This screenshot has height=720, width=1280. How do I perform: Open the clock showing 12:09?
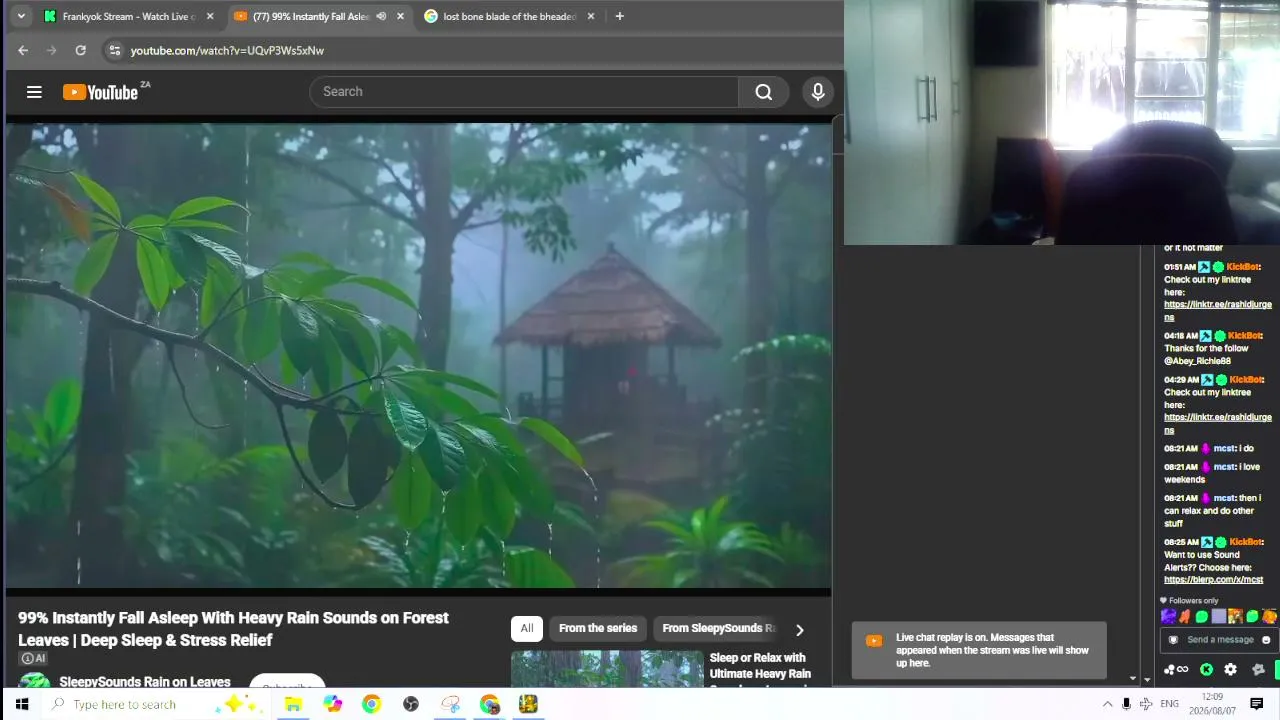coord(1212,703)
